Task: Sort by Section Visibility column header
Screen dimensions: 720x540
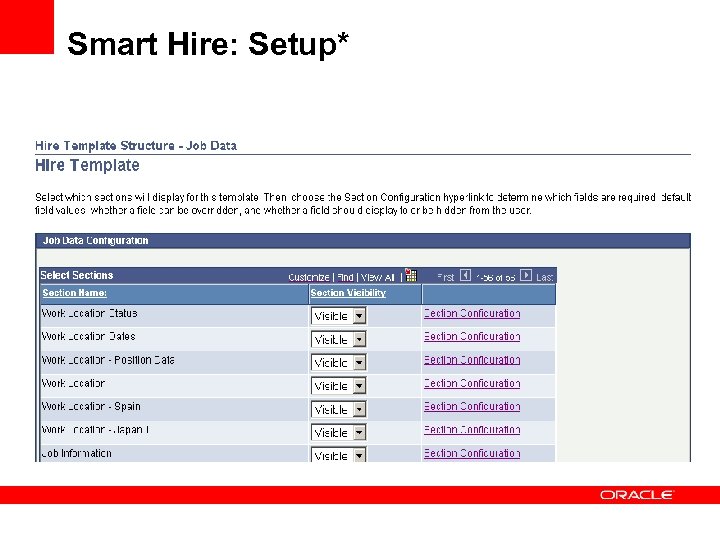Action: (x=348, y=293)
